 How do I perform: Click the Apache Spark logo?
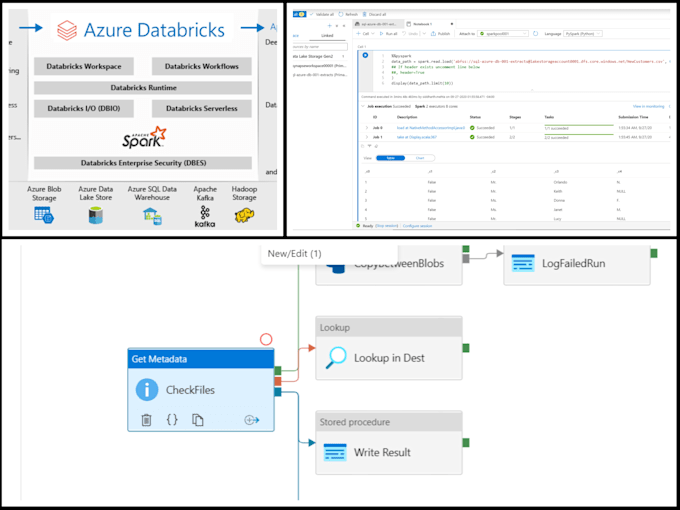click(x=144, y=137)
